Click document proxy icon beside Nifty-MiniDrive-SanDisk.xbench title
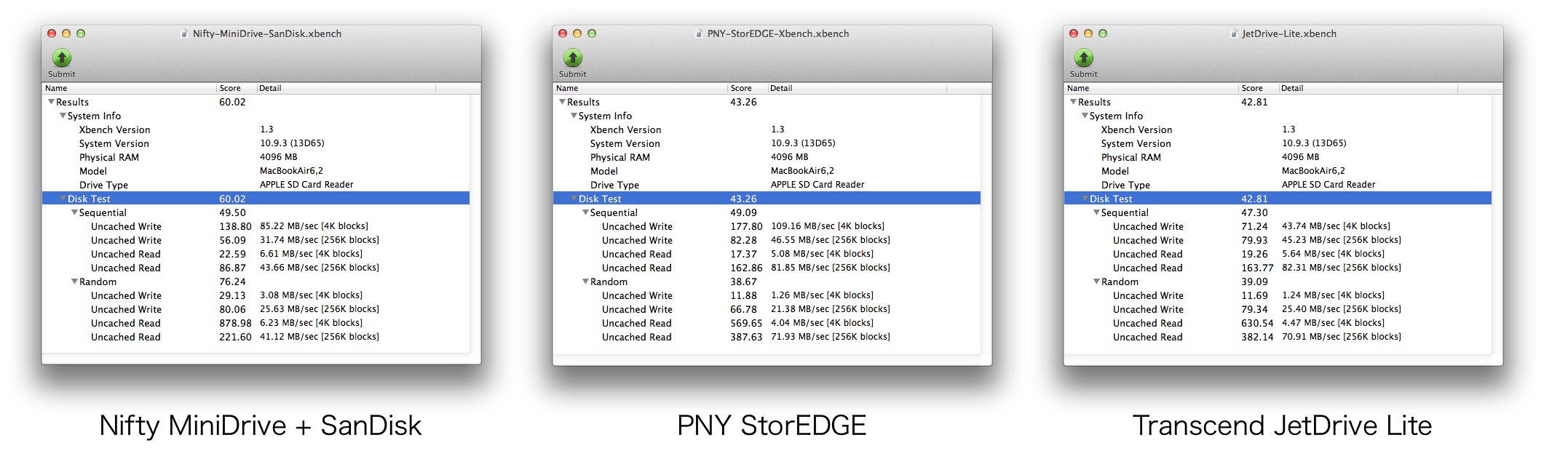Screen dimensions: 1568x451 coord(185,33)
